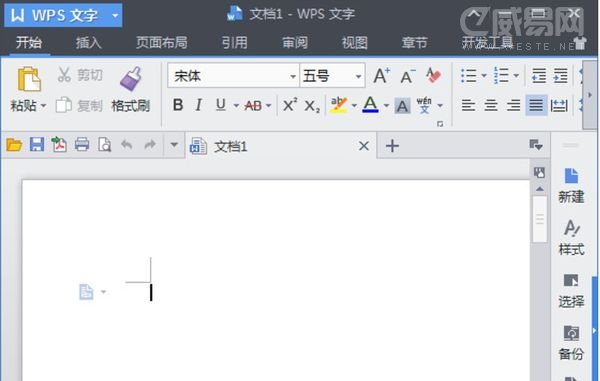Open the 引用 tab
Screen dimensions: 600x381
[x=235, y=42]
